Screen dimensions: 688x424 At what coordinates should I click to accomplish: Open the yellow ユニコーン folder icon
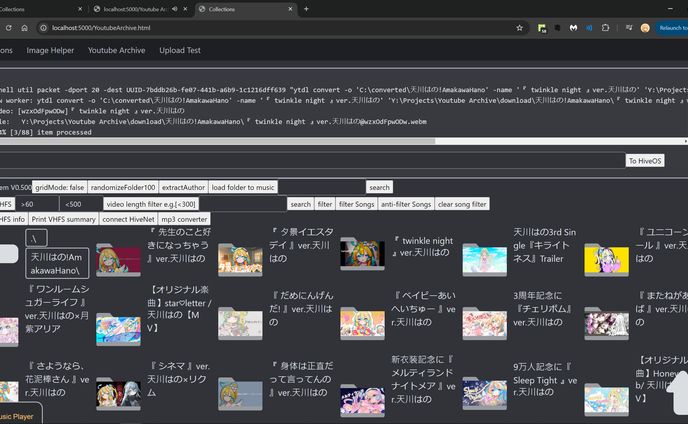[606, 259]
